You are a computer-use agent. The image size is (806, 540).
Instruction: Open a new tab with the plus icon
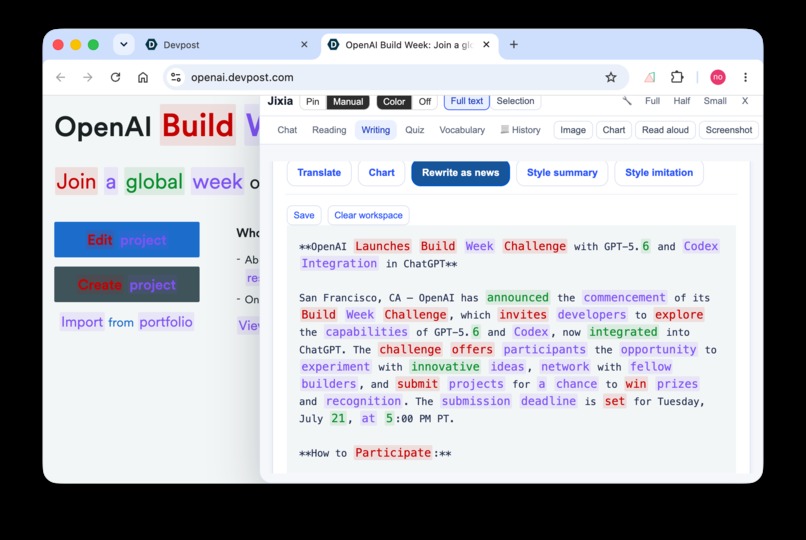(x=514, y=45)
